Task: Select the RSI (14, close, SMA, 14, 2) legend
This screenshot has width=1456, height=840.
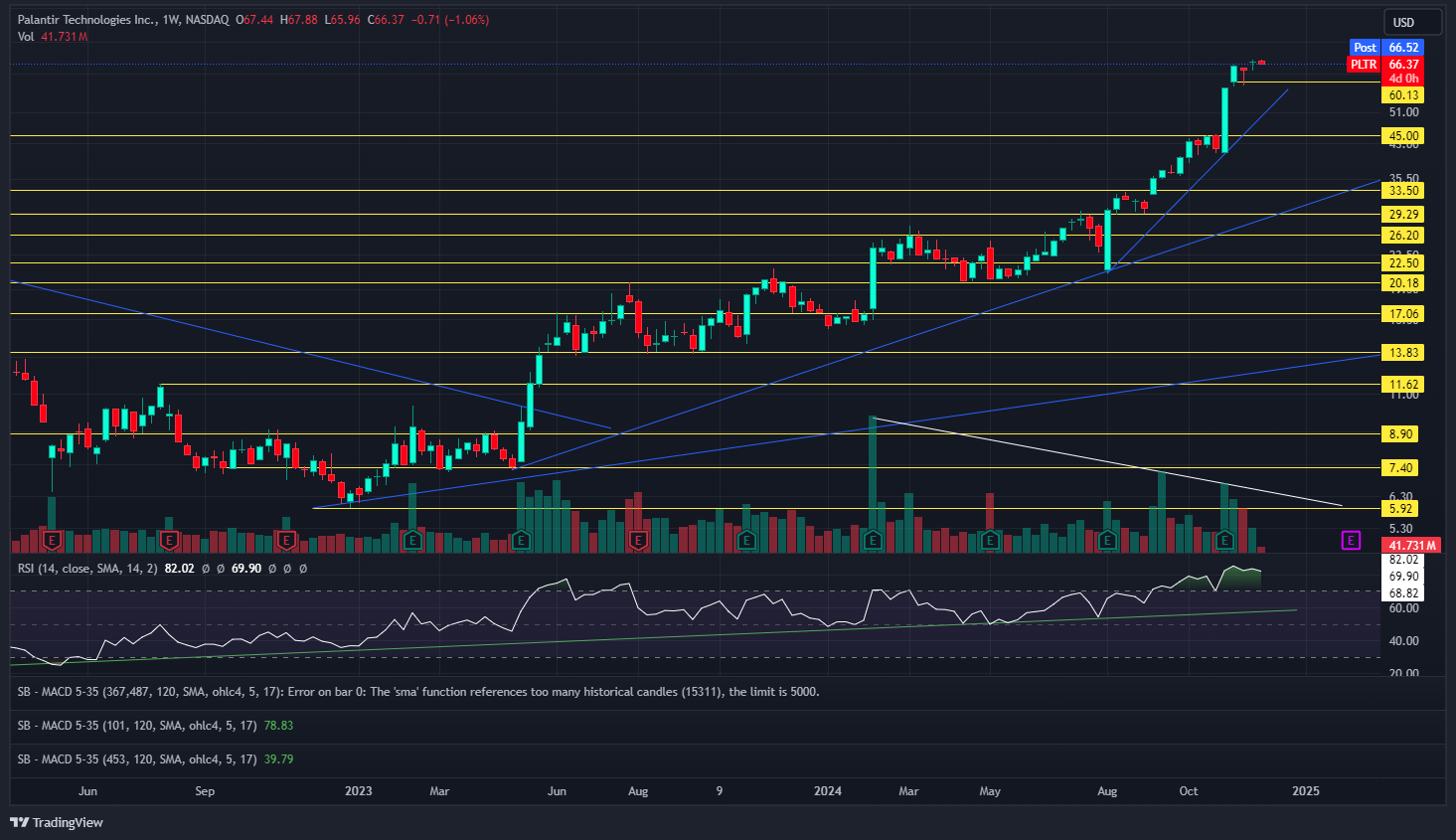Action: (x=87, y=569)
